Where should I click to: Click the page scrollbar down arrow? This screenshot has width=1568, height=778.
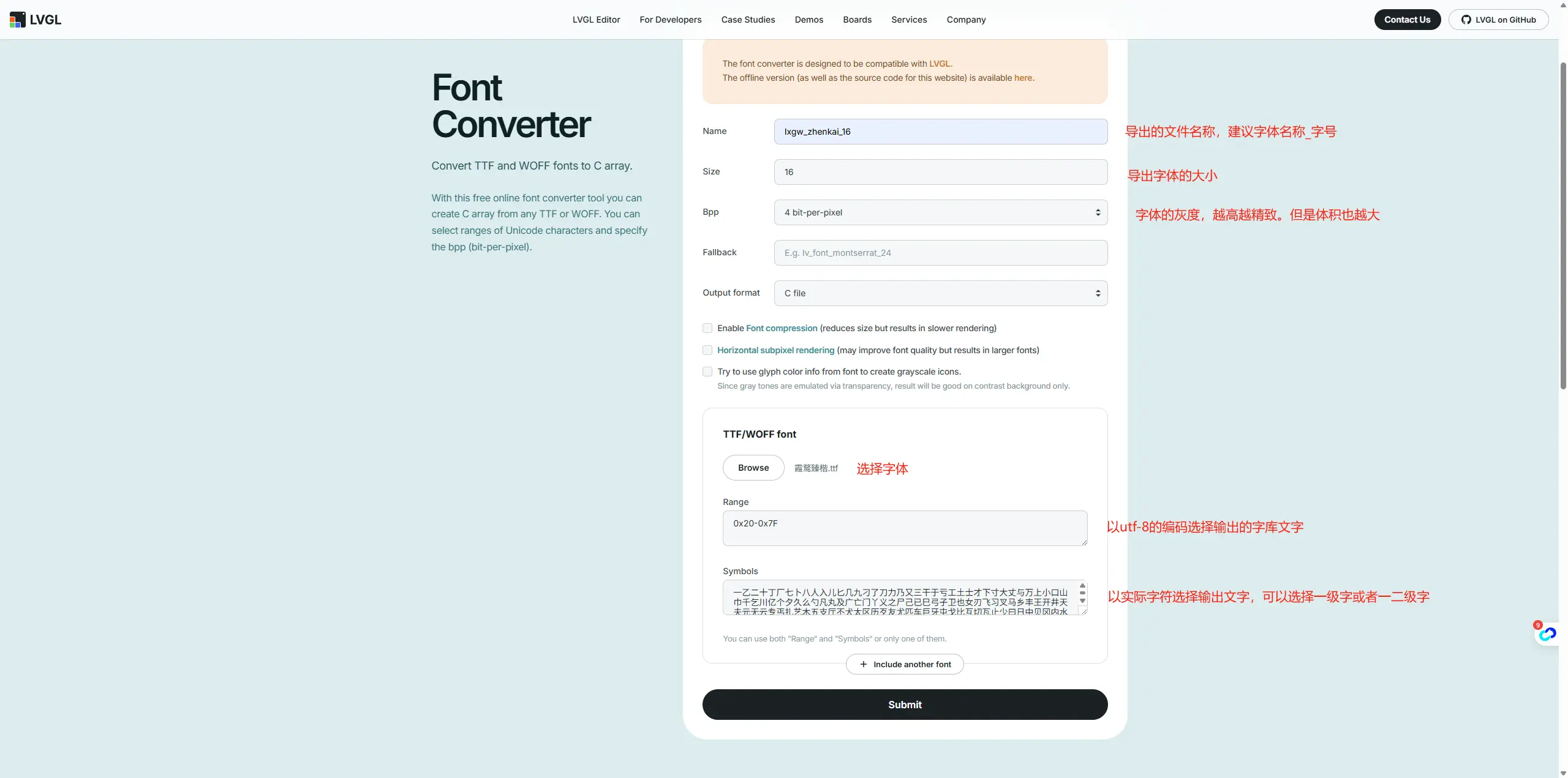point(1562,773)
